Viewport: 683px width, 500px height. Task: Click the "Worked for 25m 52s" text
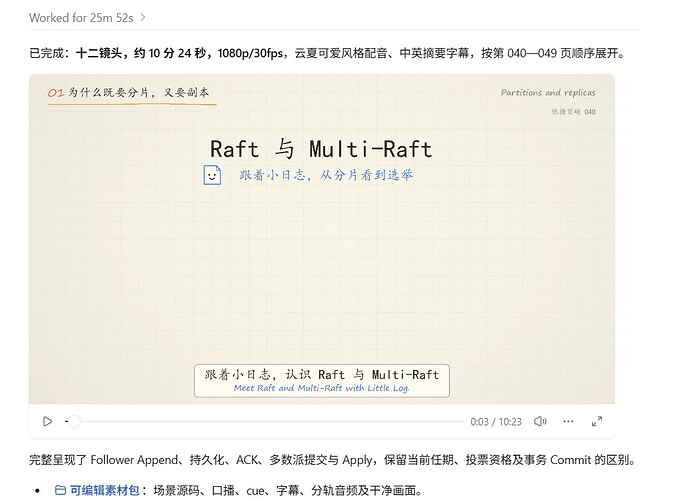coord(81,18)
